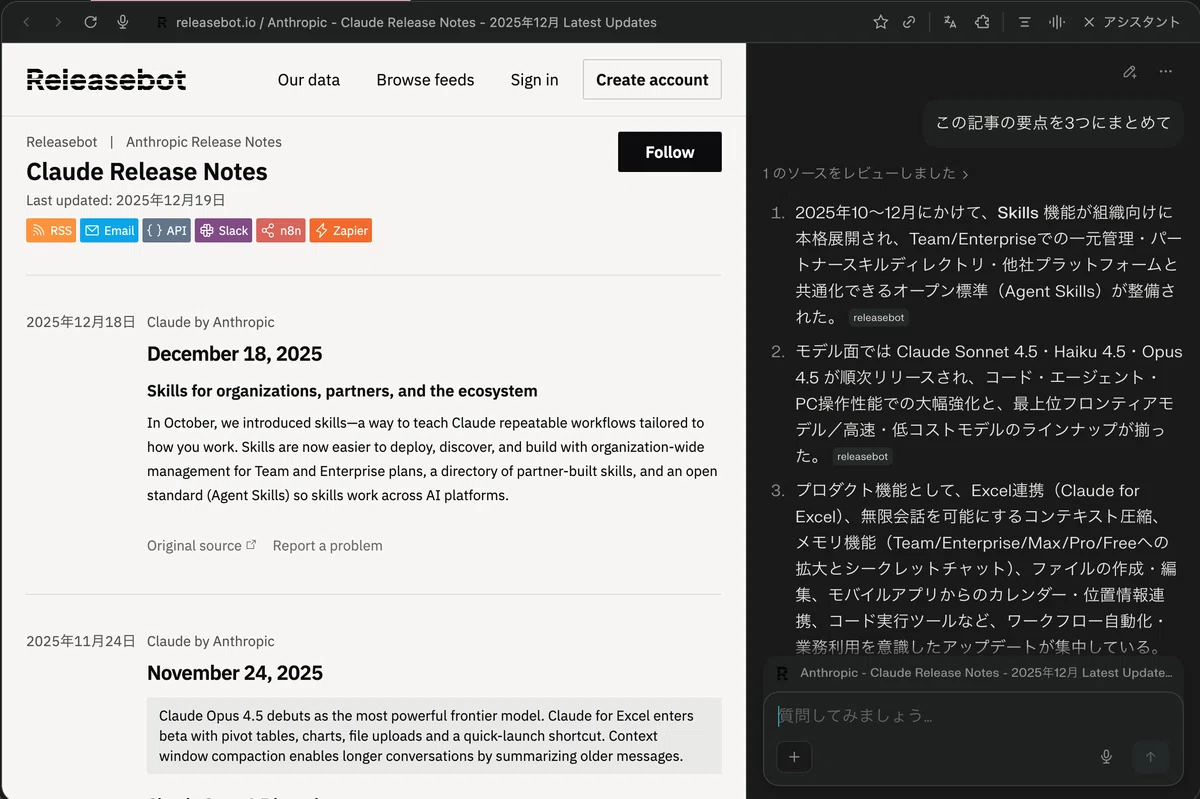This screenshot has height=799, width=1200.
Task: Open the n8n integration badge
Action: [280, 230]
